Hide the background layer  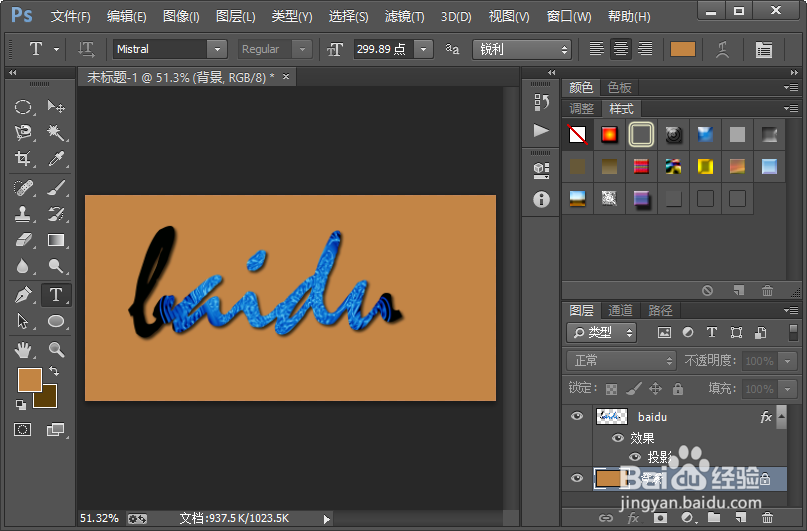(x=577, y=479)
